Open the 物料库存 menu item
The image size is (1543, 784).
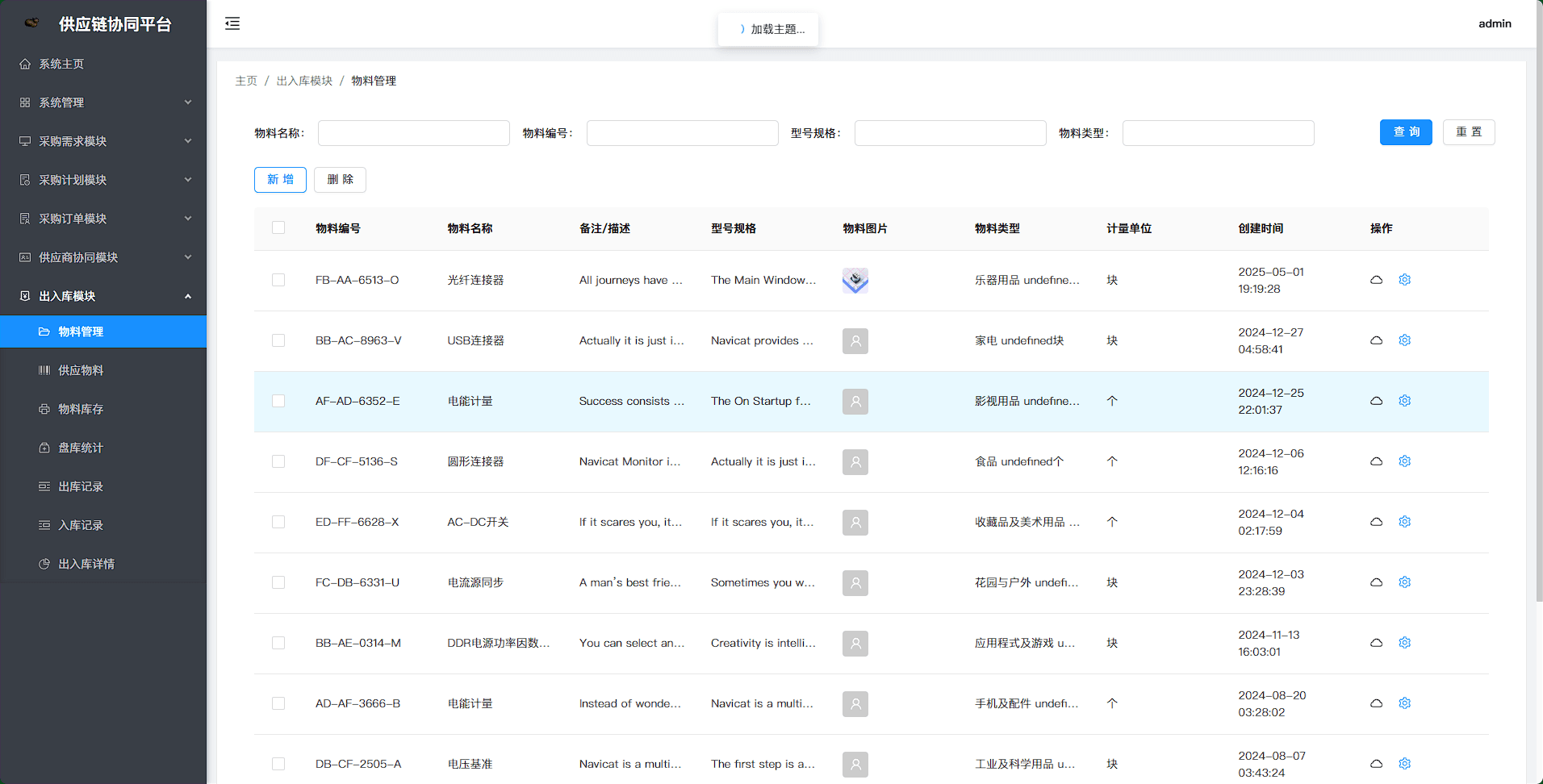tap(81, 409)
